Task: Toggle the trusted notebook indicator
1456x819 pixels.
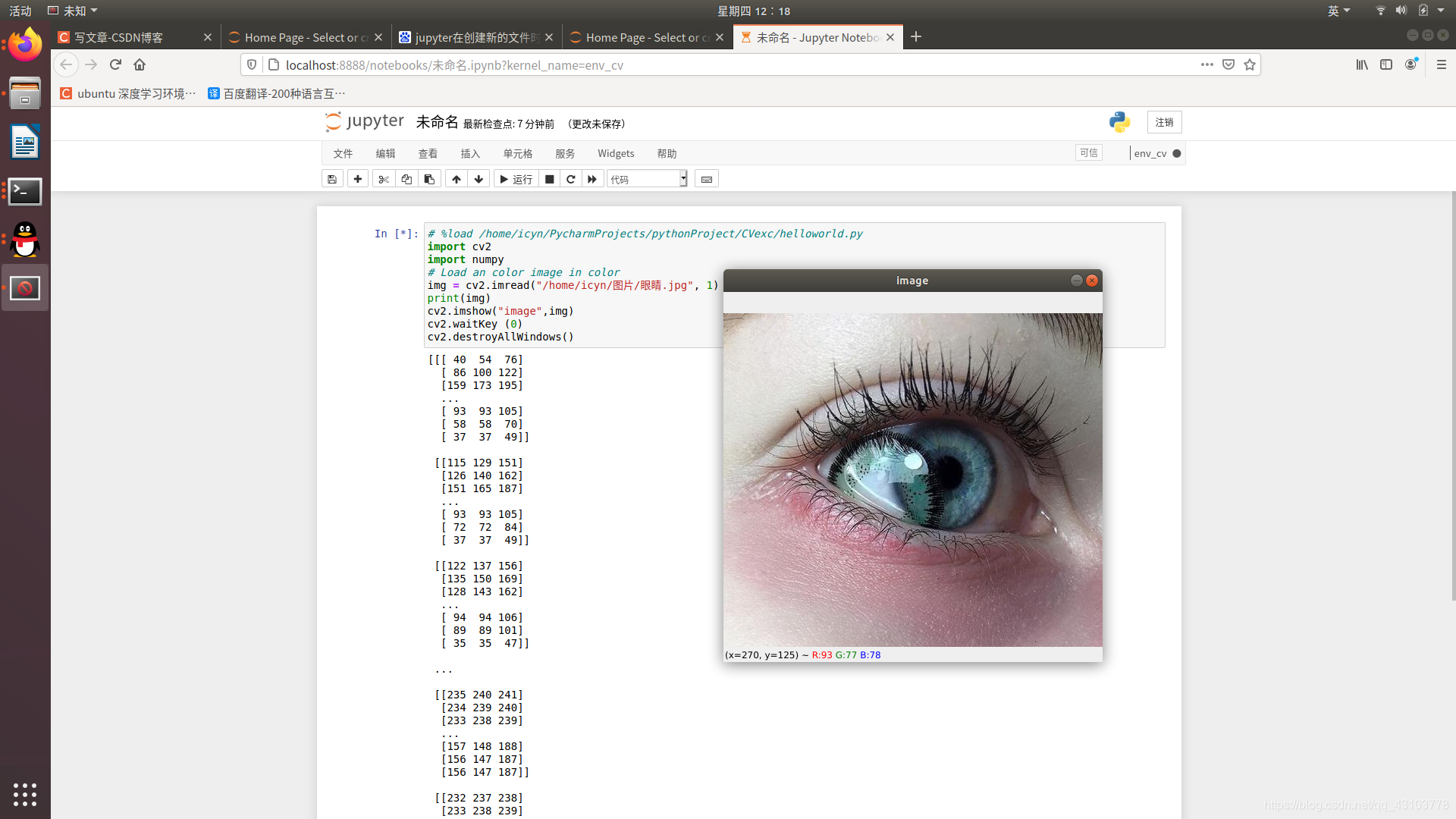Action: [x=1088, y=153]
